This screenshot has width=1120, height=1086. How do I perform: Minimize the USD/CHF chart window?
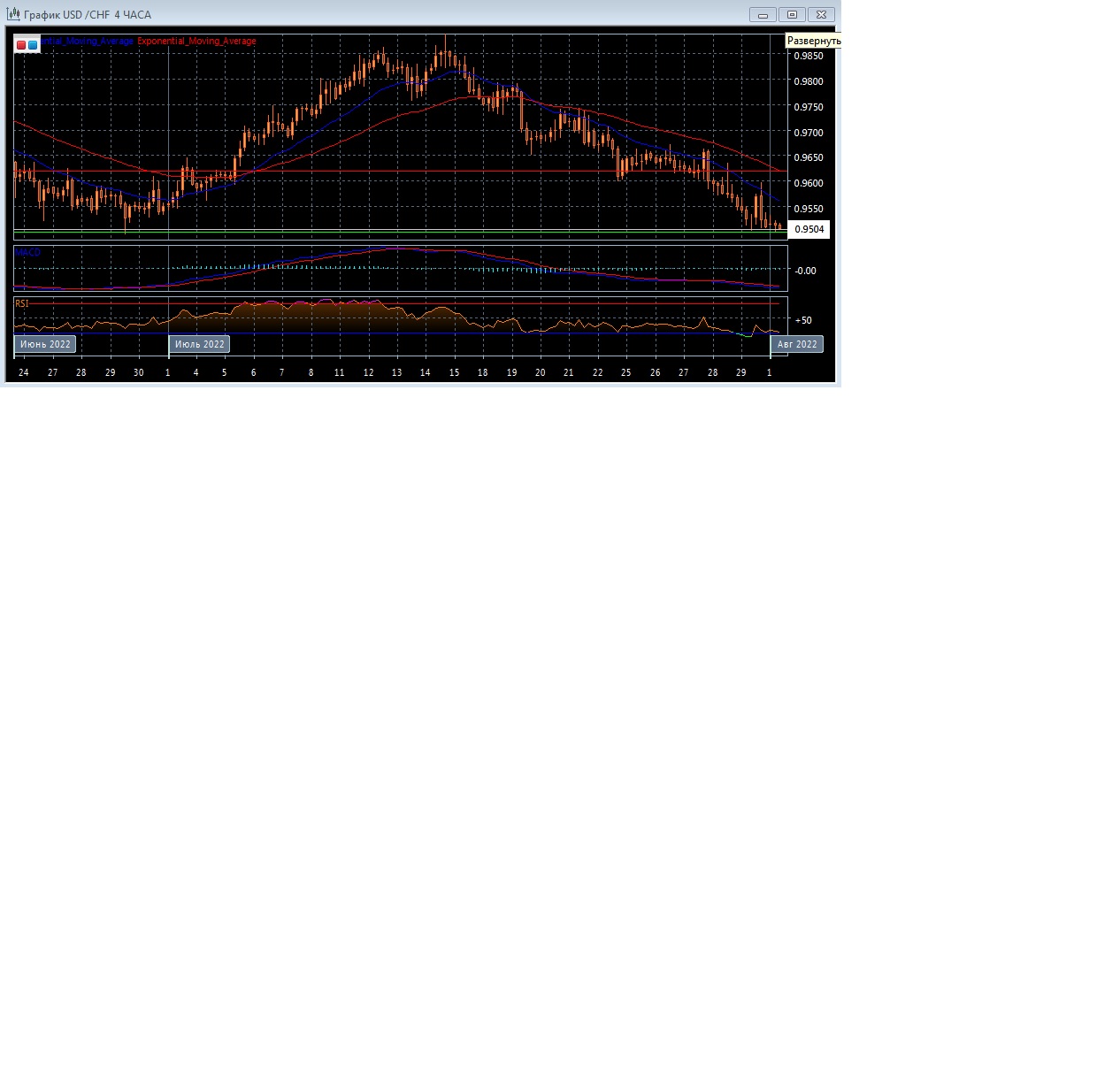[763, 15]
